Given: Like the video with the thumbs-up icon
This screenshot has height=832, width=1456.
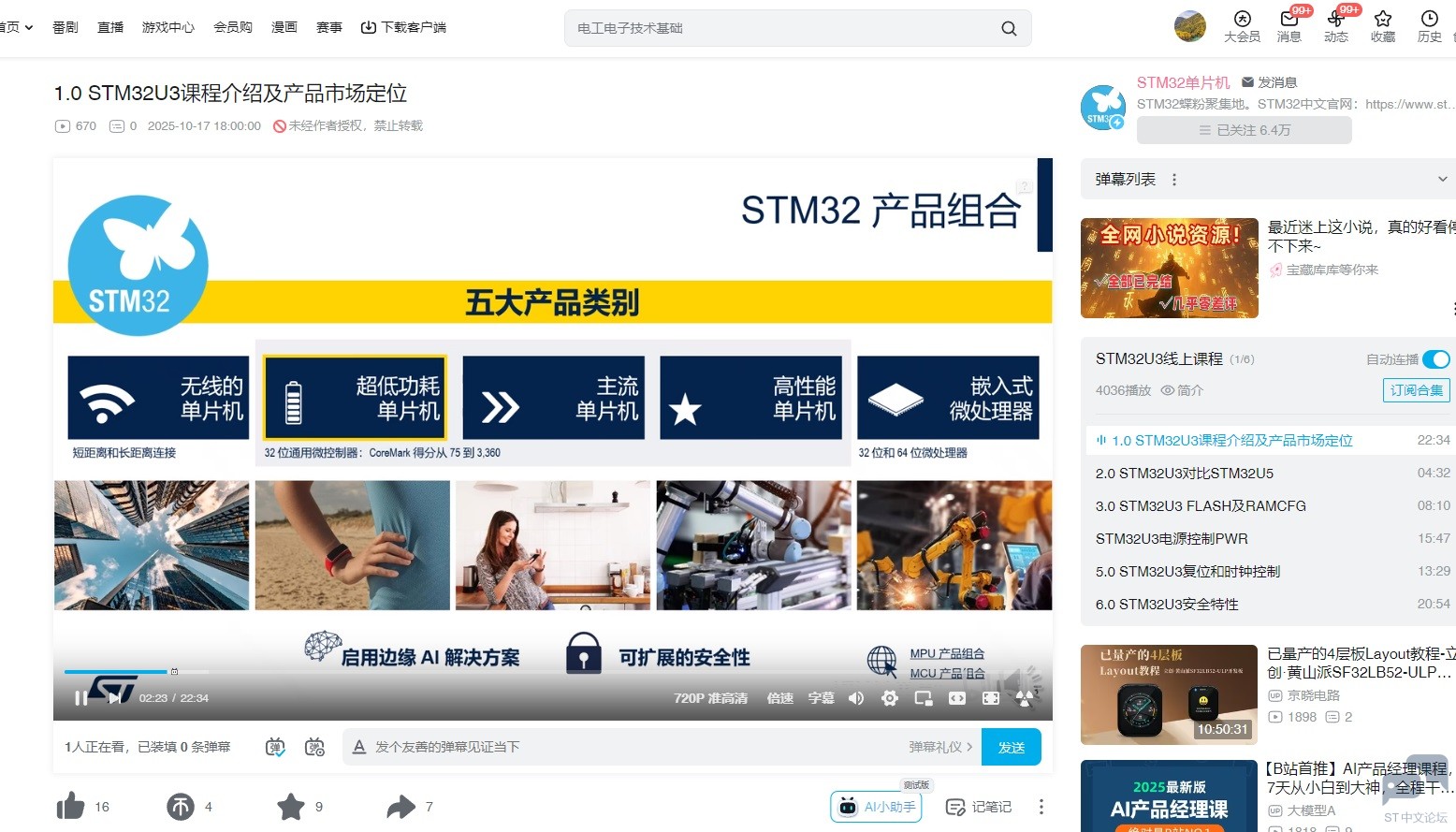Looking at the screenshot, I should [71, 807].
